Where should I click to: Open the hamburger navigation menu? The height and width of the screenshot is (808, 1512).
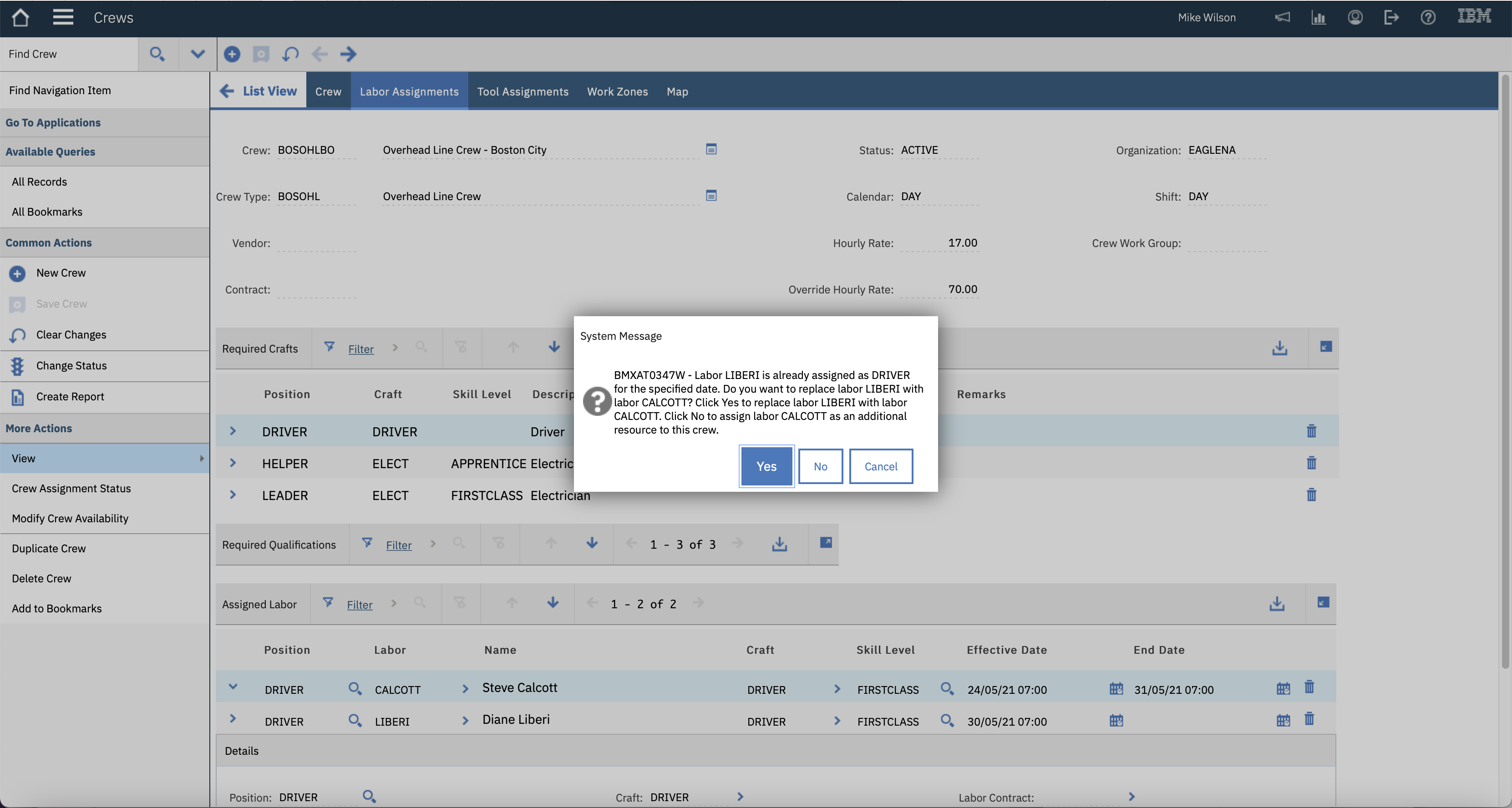click(x=63, y=18)
